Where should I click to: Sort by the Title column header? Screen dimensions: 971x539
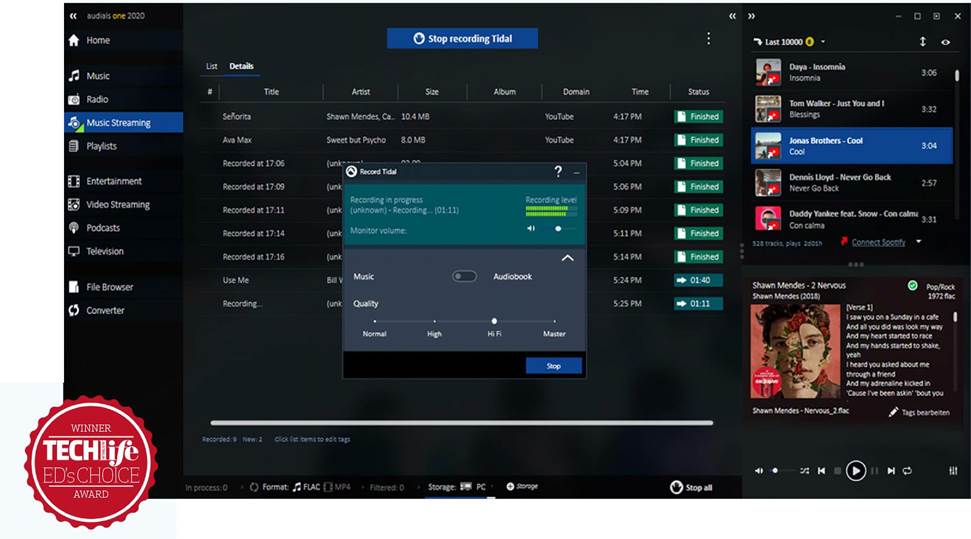271,92
